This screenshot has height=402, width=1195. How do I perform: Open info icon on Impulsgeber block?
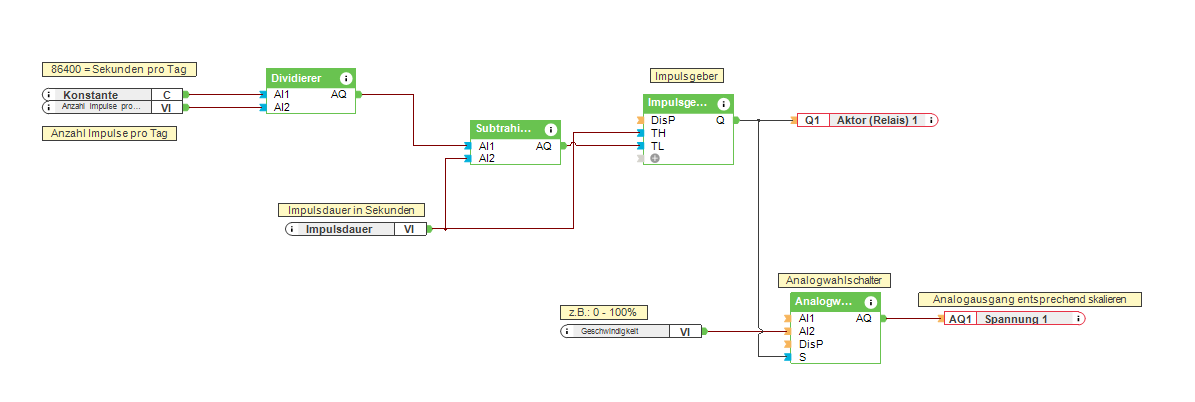pyautogui.click(x=722, y=103)
